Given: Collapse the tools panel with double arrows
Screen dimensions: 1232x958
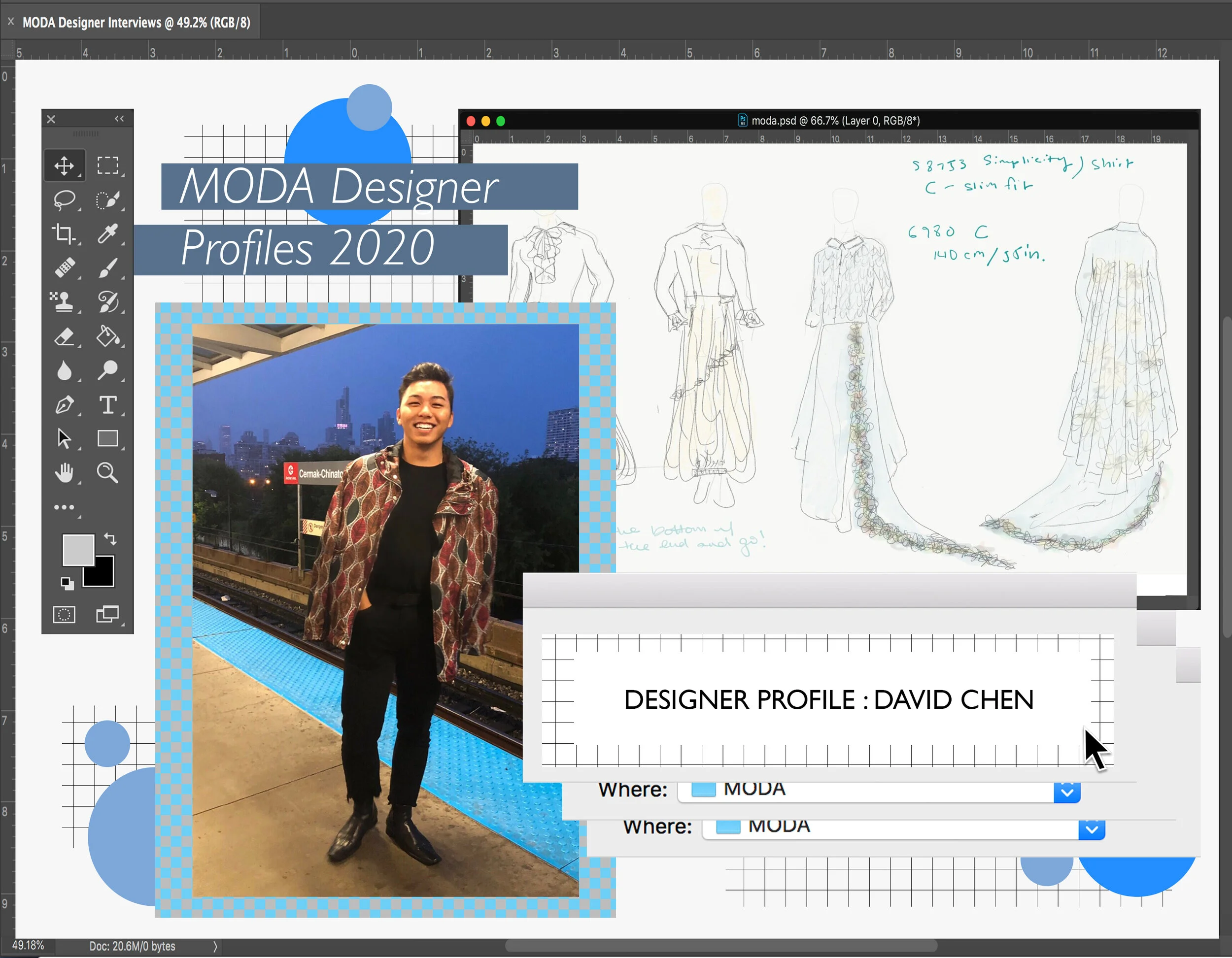Looking at the screenshot, I should tap(119, 118).
